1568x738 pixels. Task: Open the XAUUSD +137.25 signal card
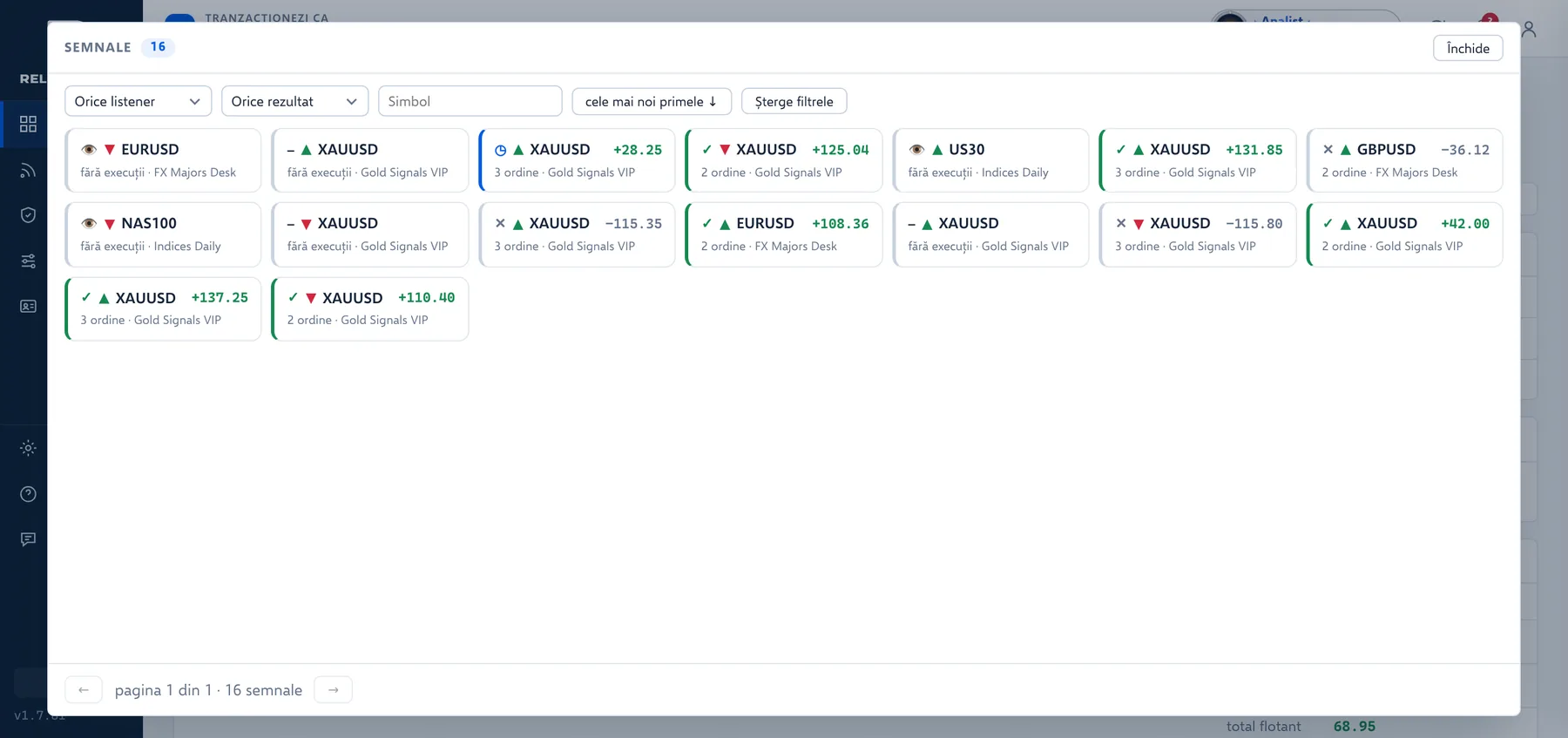pyautogui.click(x=163, y=309)
